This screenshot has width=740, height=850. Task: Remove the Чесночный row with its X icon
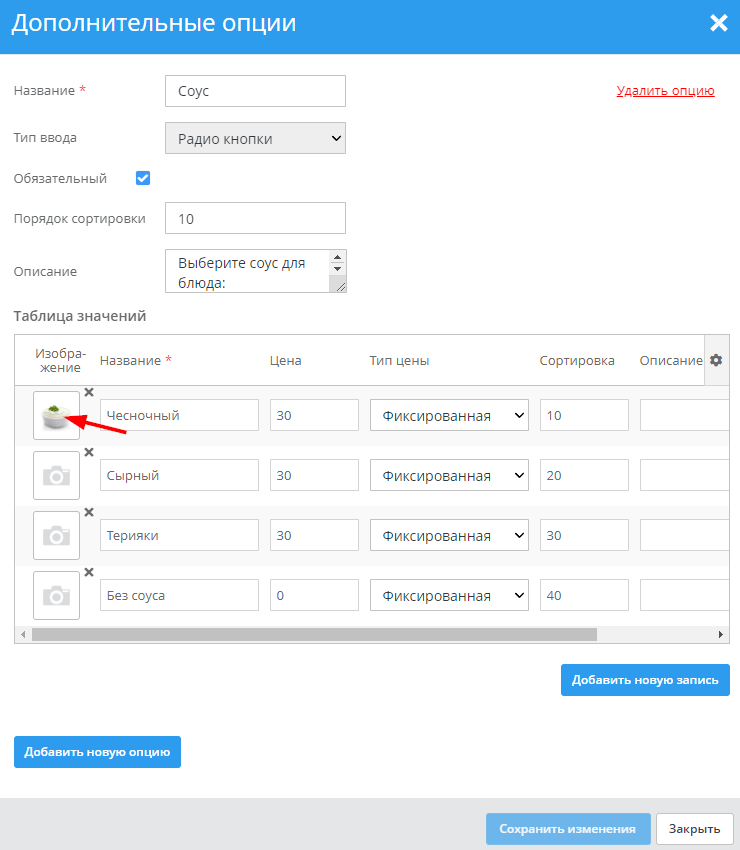tap(89, 393)
